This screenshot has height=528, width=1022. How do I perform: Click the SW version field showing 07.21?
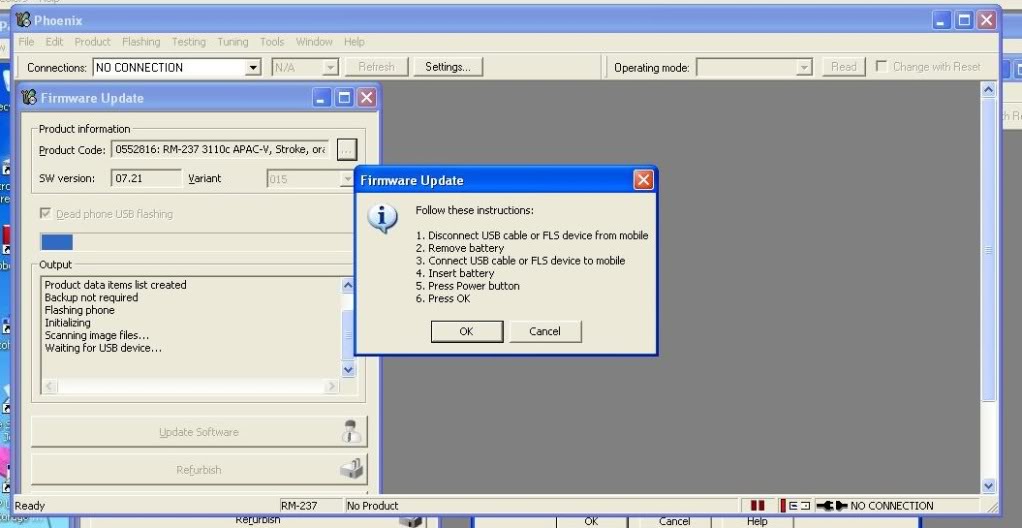(x=147, y=179)
